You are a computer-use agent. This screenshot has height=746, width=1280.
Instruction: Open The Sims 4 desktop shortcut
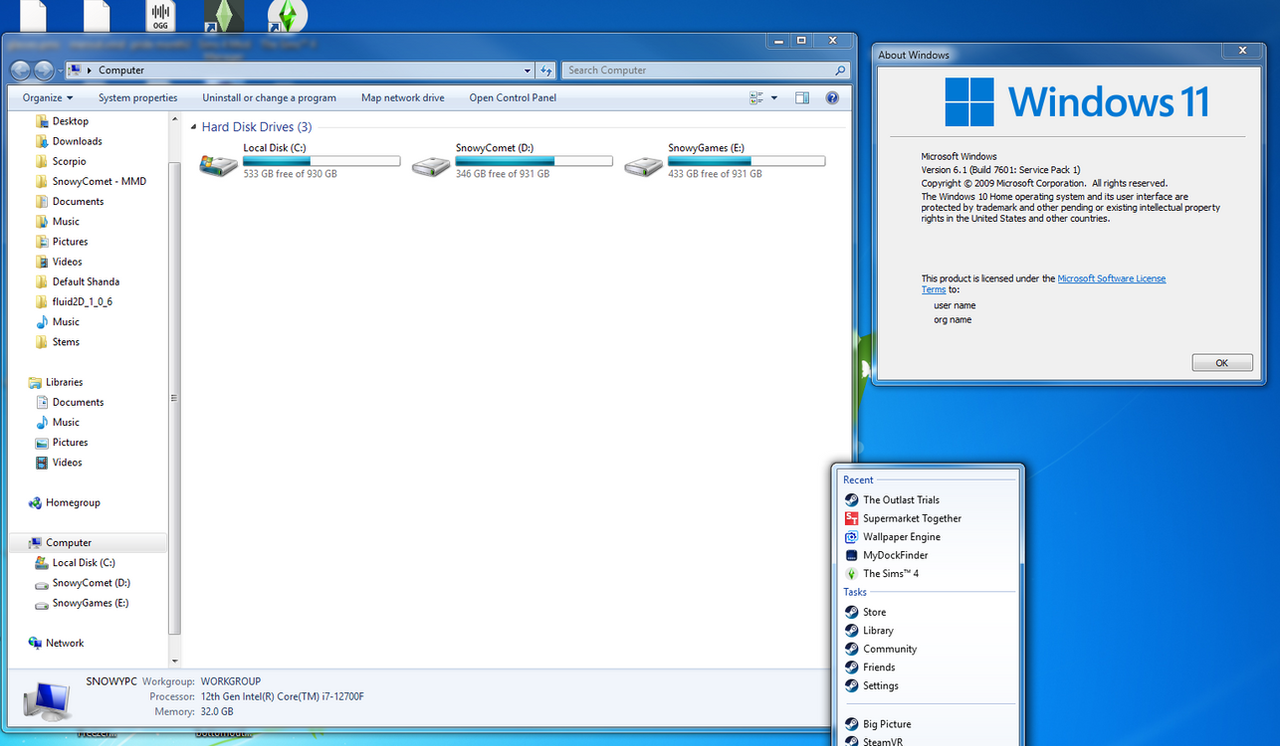(x=288, y=18)
